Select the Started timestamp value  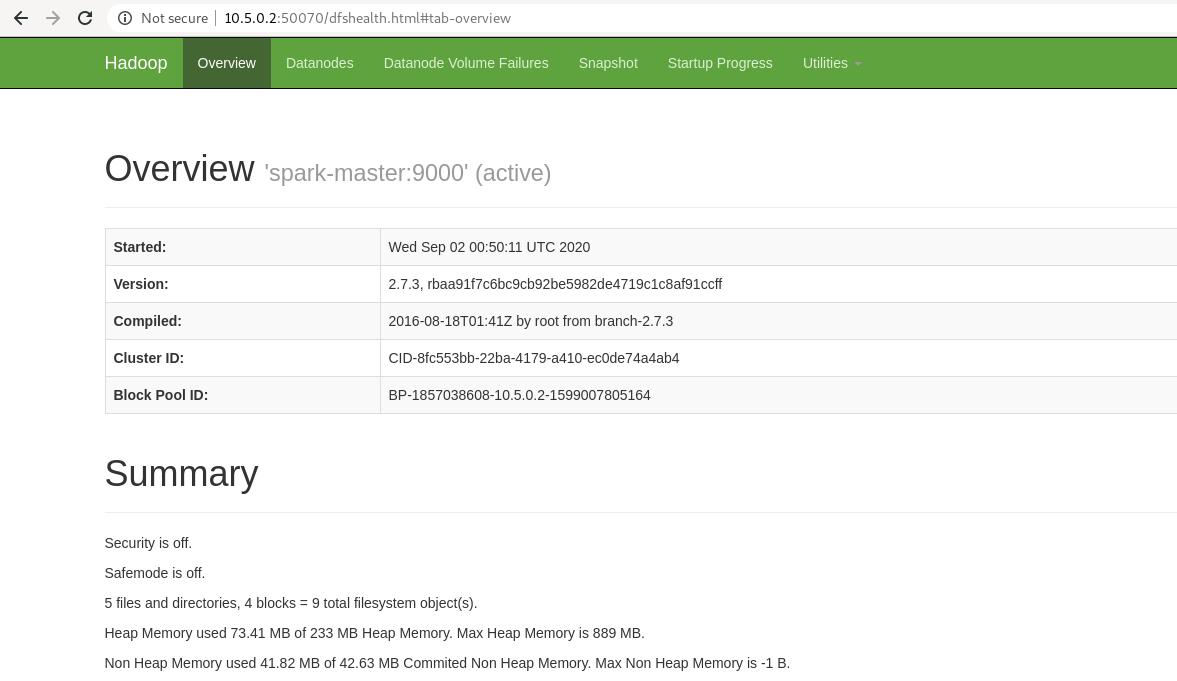point(489,247)
